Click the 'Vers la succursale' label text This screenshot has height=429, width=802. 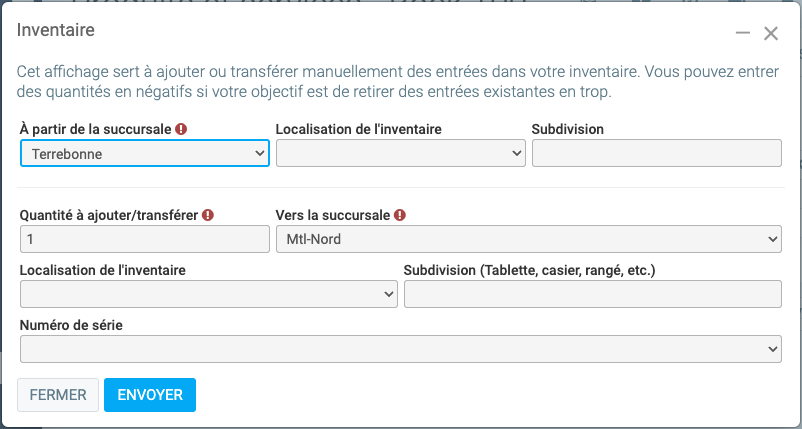click(x=333, y=215)
